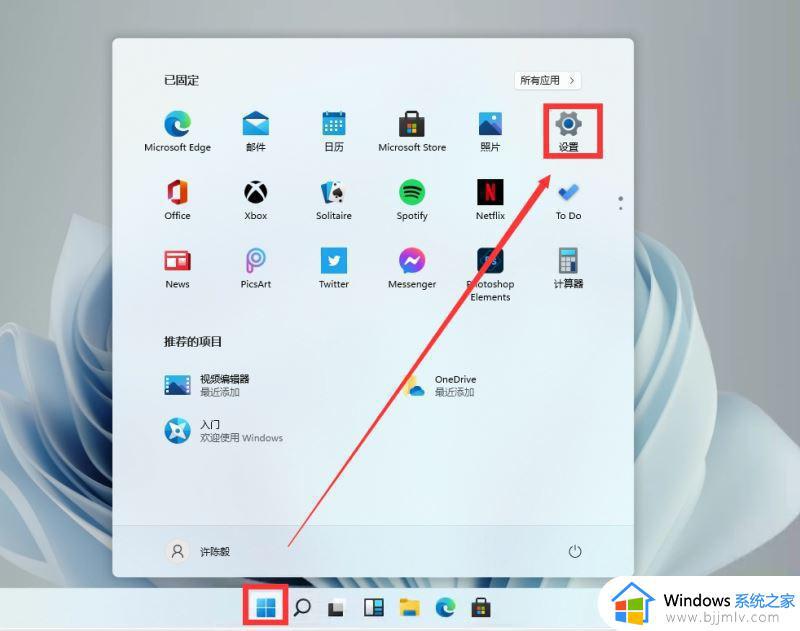The height and width of the screenshot is (631, 800).
Task: Open Task View on taskbar
Action: [336, 607]
